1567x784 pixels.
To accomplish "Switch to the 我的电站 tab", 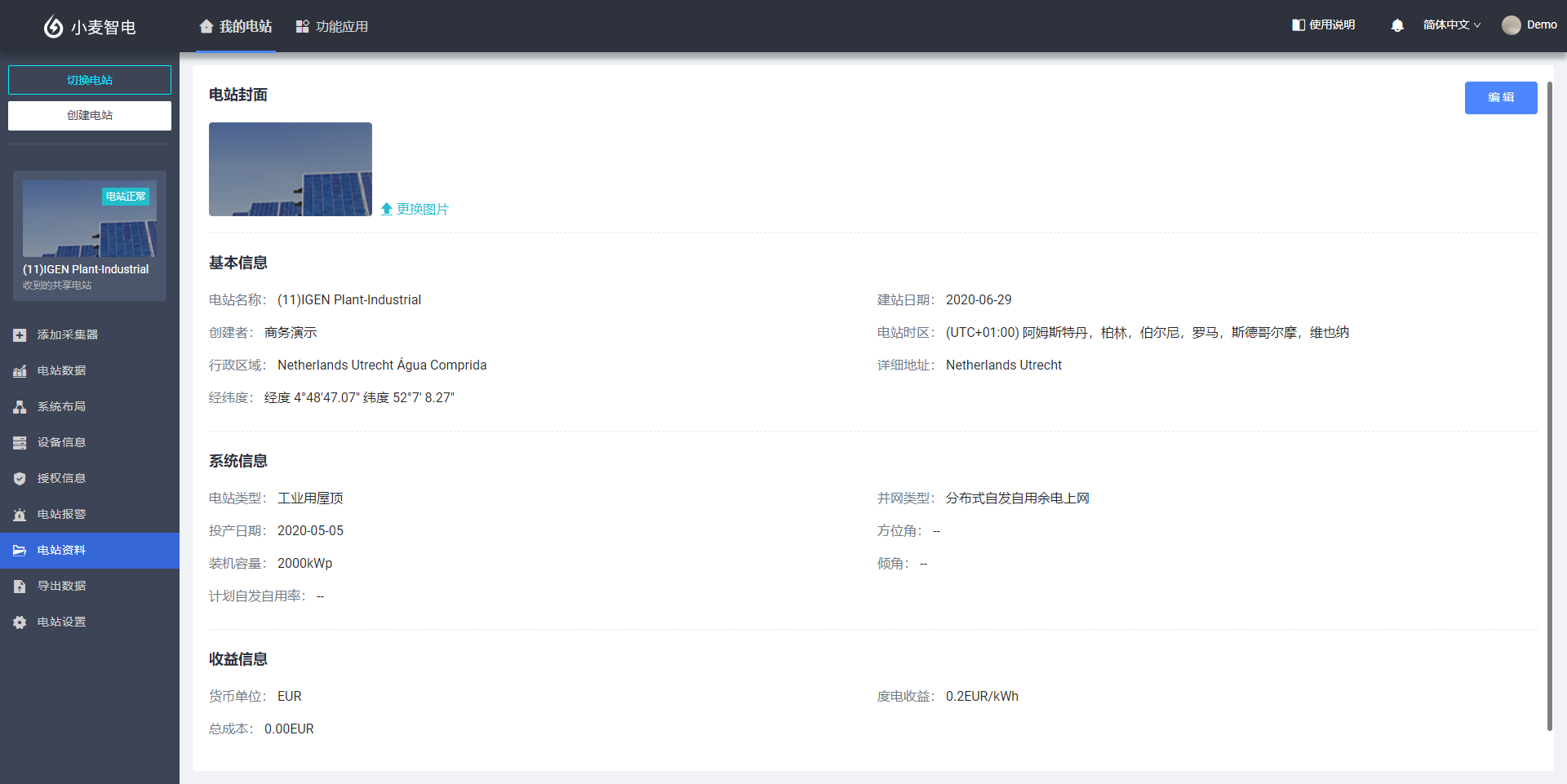I will click(x=236, y=27).
